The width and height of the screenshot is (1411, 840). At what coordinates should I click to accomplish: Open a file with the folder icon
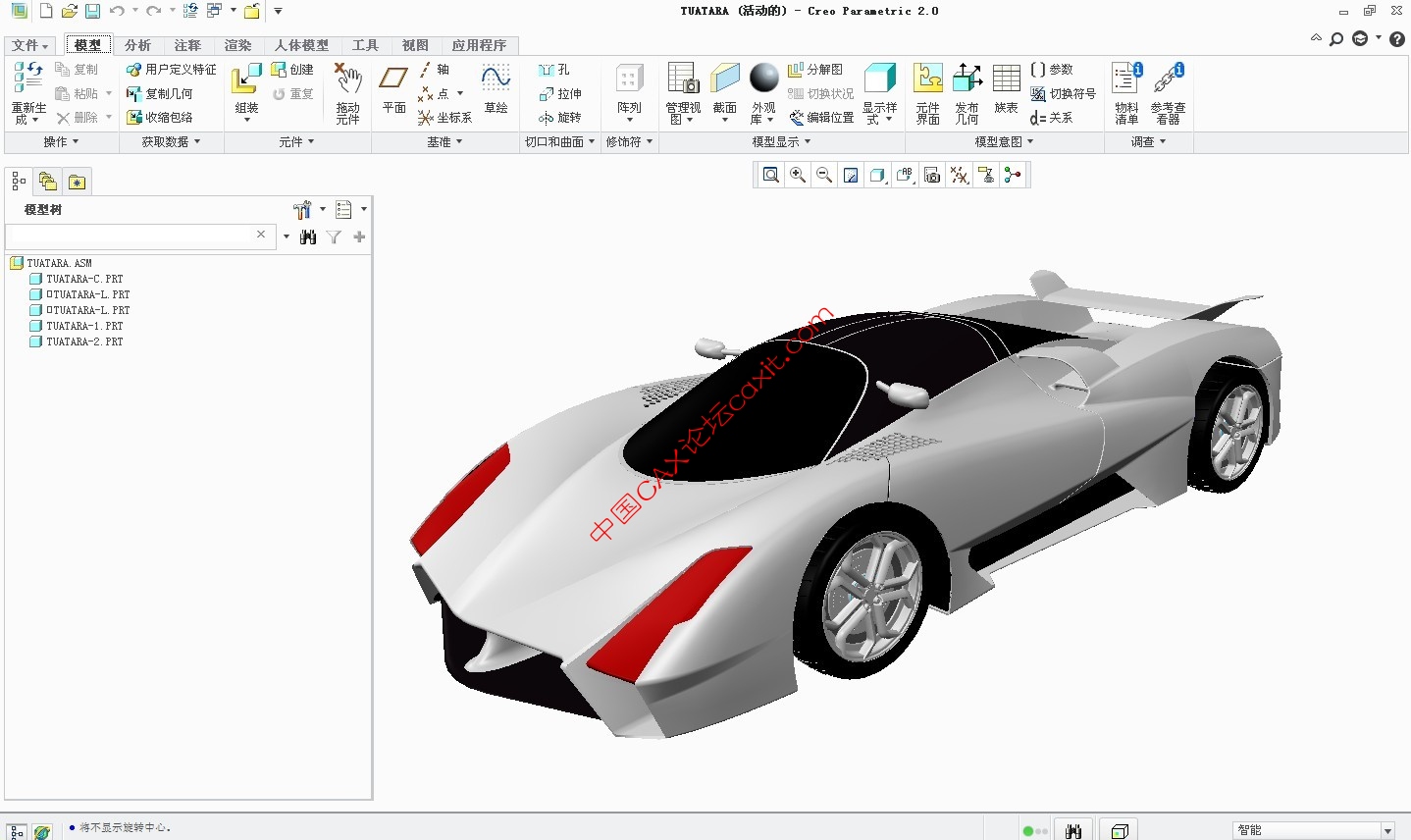(69, 11)
